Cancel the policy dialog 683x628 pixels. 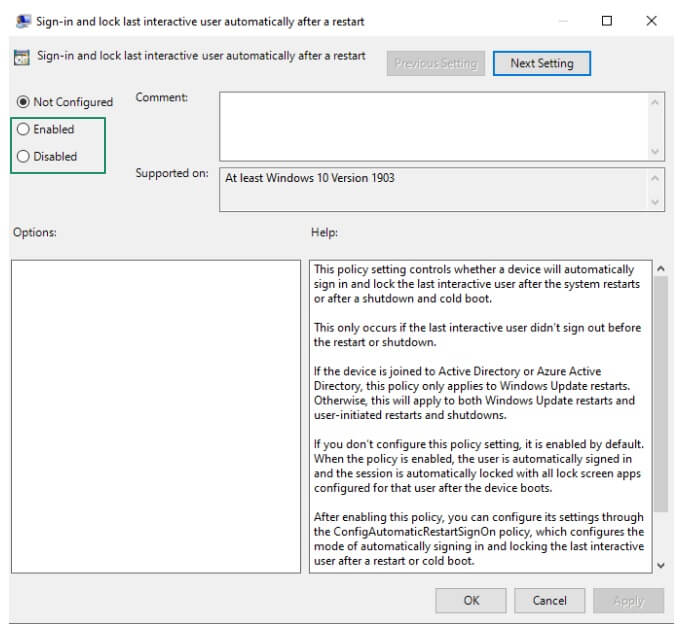coord(549,601)
